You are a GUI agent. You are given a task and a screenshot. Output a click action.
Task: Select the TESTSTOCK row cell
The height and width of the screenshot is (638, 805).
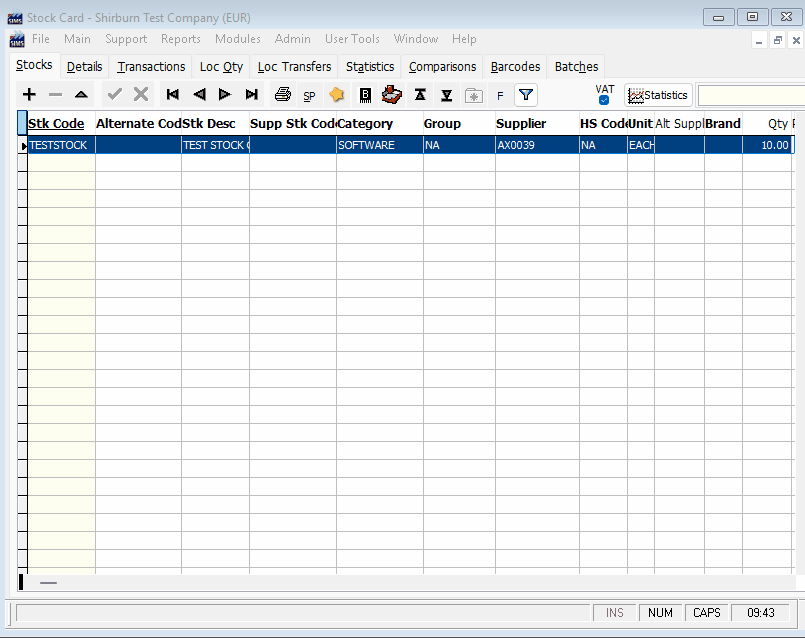(x=60, y=145)
